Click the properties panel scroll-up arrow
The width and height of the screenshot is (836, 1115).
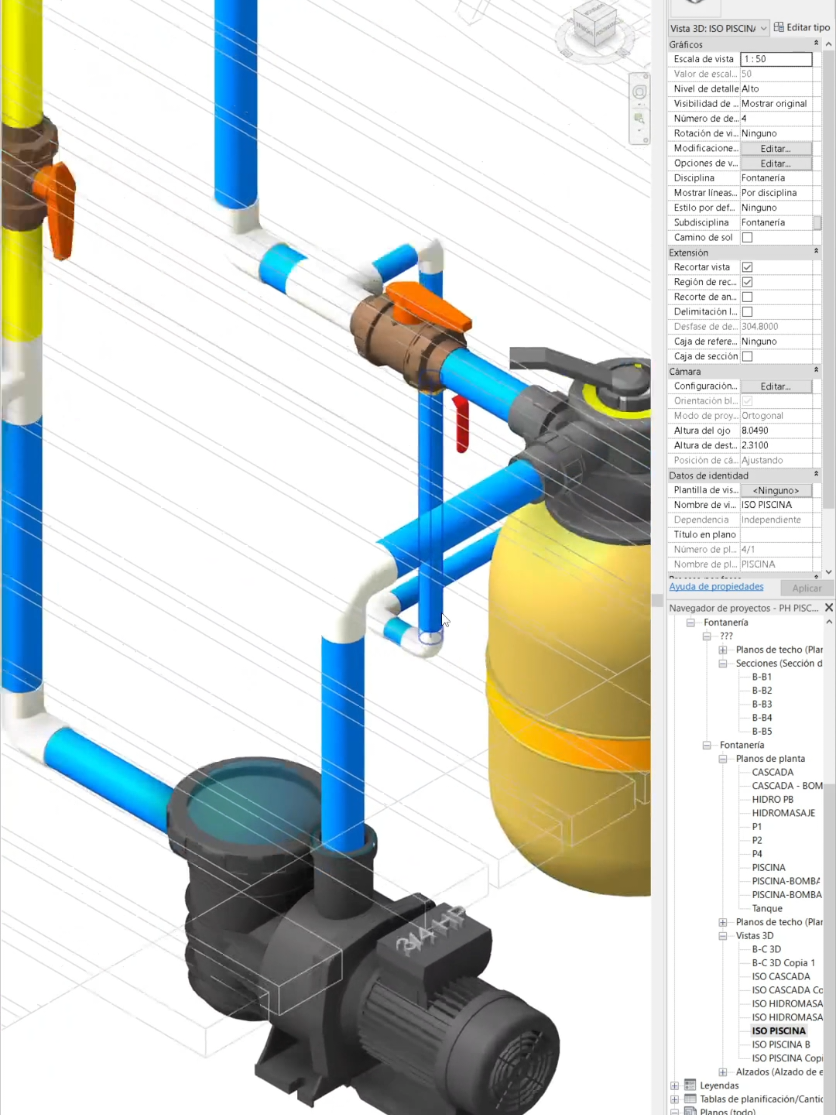[829, 44]
